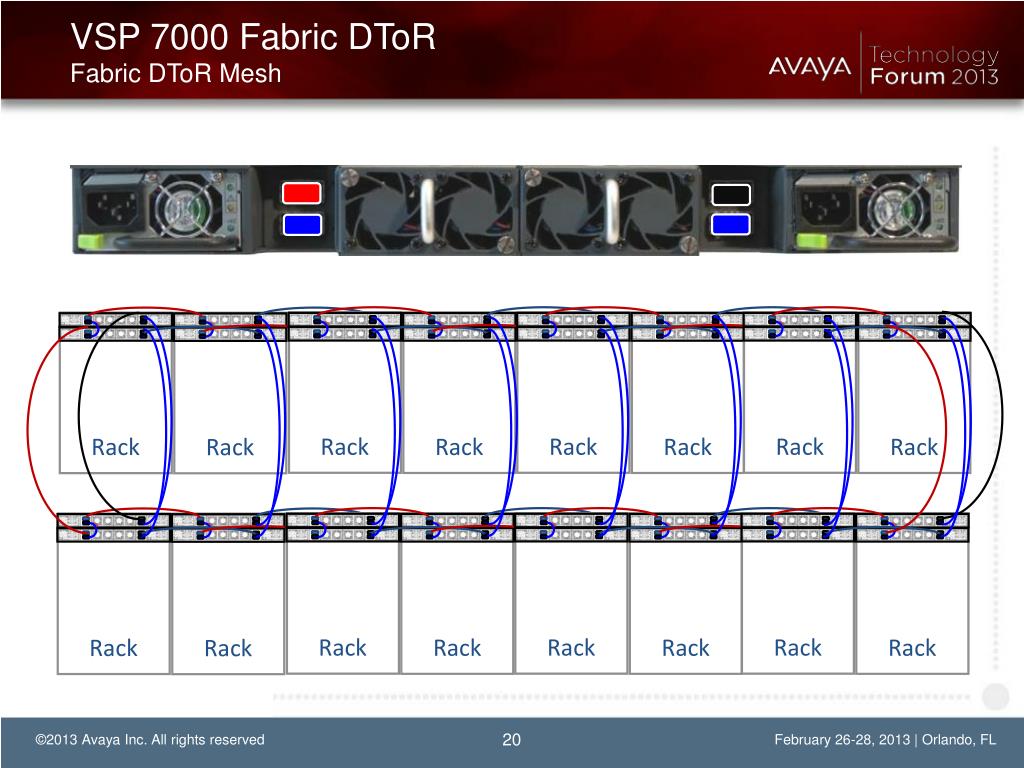The image size is (1024, 768).
Task: Click the 'Fabric DToR Mesh' subtitle
Action: [176, 73]
